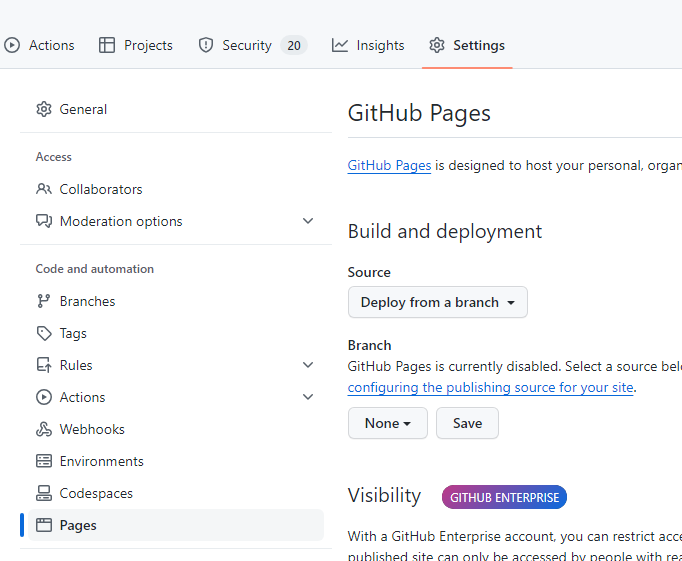Viewport: 682px width, 561px height.
Task: Click the Visibility heading
Action: coord(384,495)
